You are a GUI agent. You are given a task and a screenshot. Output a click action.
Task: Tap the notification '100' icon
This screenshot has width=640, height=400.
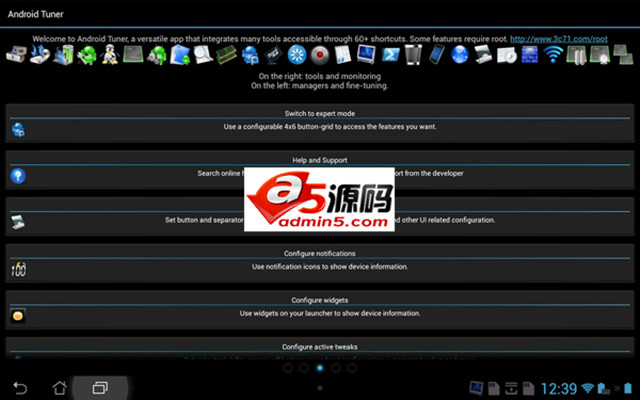(x=18, y=269)
